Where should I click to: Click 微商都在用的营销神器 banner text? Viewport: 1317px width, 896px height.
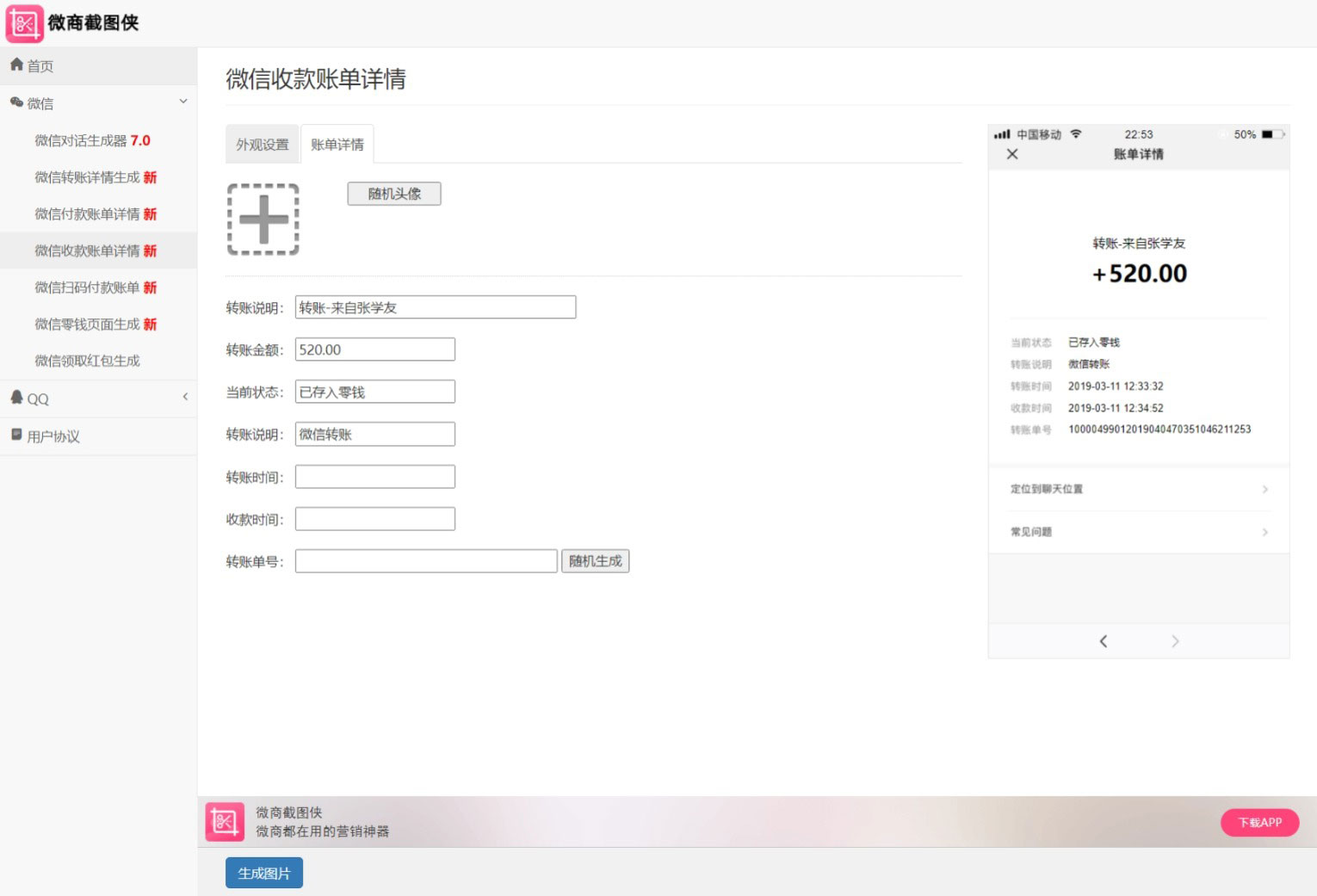click(323, 831)
